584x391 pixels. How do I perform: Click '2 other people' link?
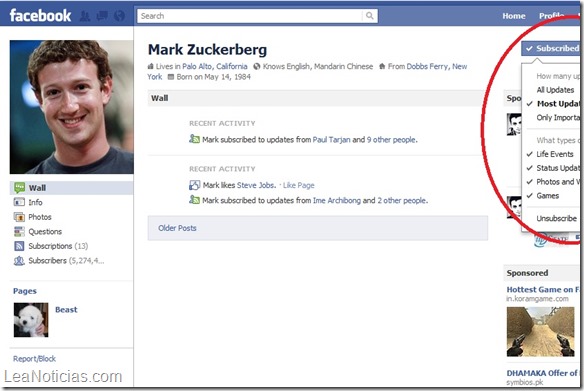[x=403, y=200]
